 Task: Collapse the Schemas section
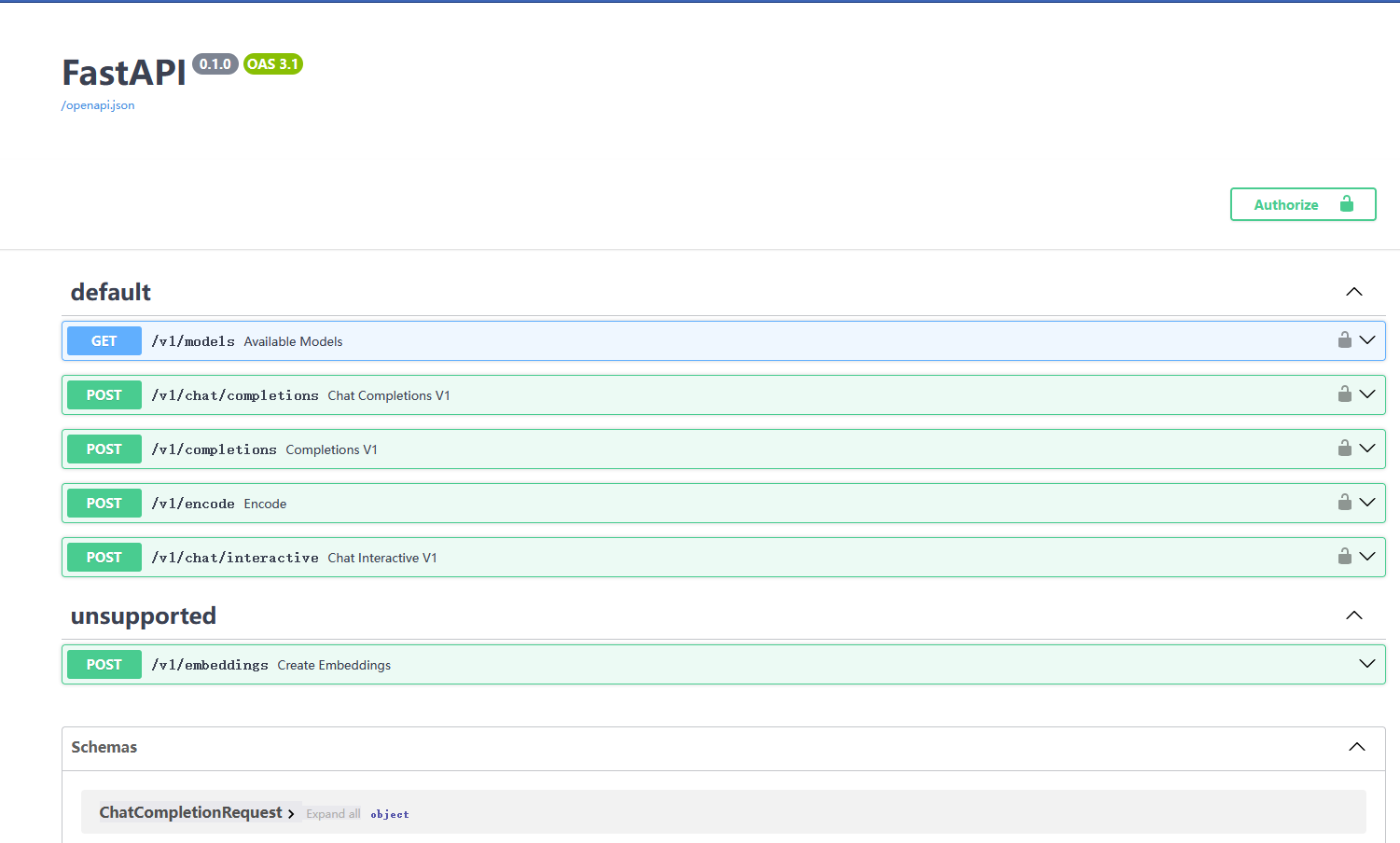(1357, 747)
